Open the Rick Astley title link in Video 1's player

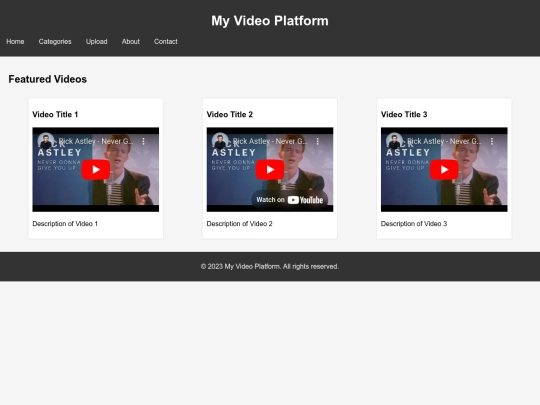(95, 141)
